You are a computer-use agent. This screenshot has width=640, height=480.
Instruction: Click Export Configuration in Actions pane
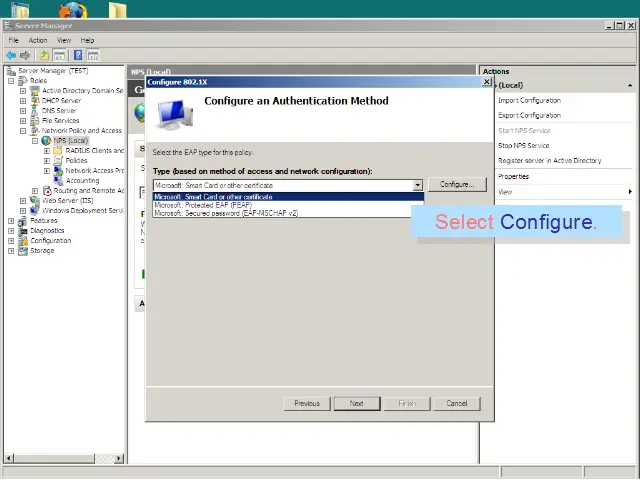click(x=529, y=116)
